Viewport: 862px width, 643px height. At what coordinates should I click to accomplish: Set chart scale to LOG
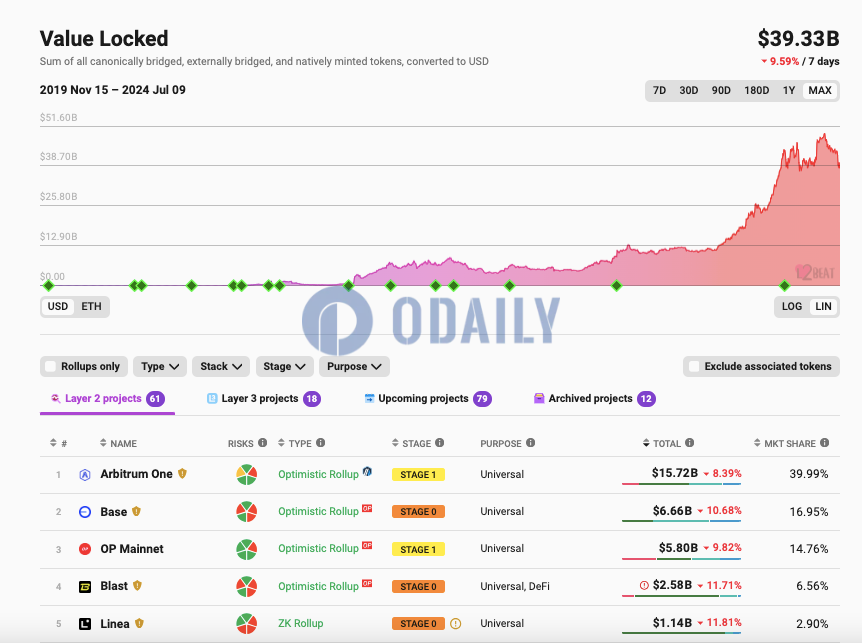pos(792,307)
